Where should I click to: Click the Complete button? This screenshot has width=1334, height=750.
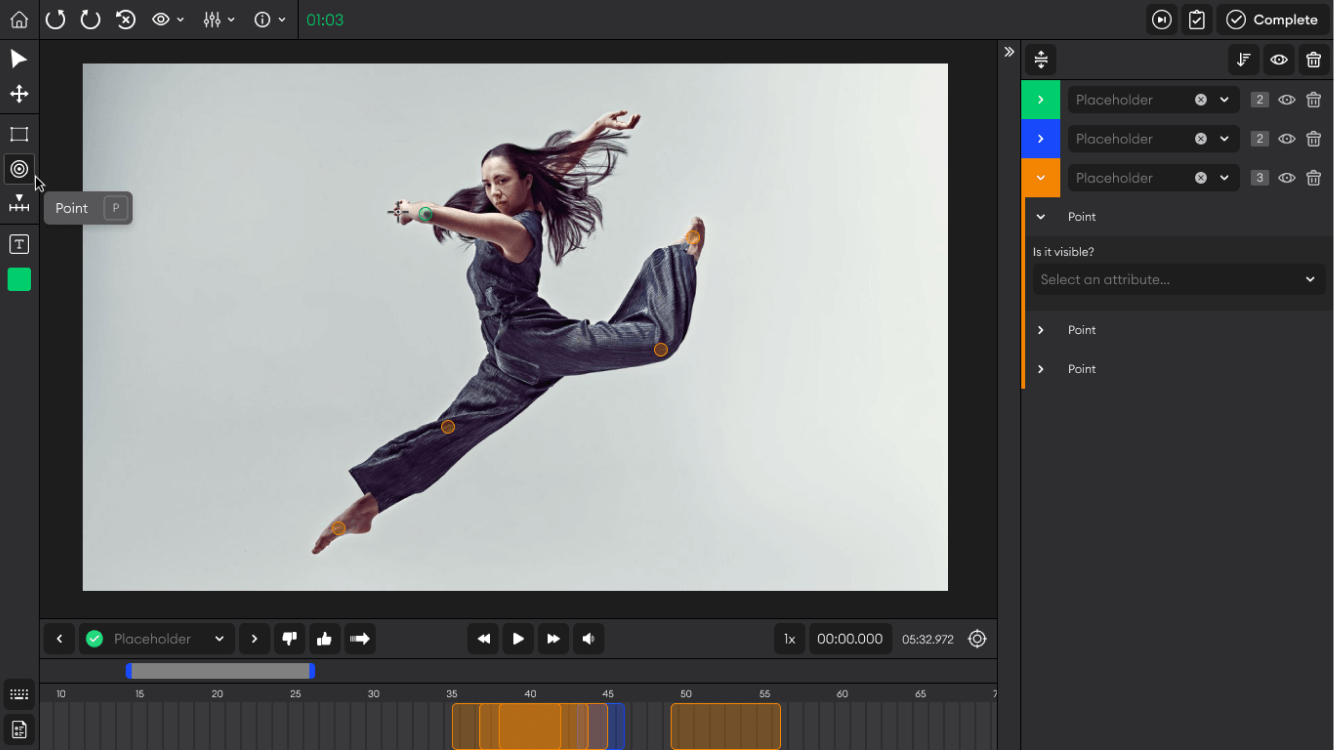click(1273, 20)
